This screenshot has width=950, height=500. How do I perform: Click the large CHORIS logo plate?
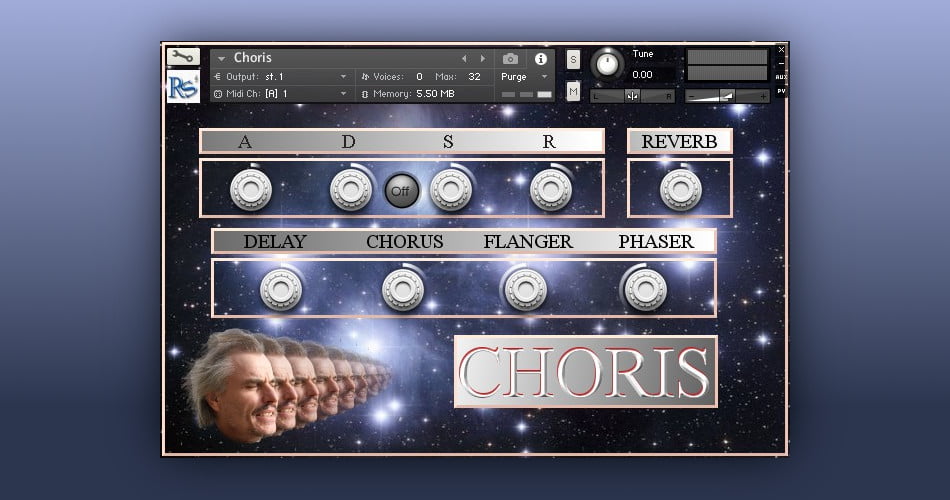click(x=585, y=371)
